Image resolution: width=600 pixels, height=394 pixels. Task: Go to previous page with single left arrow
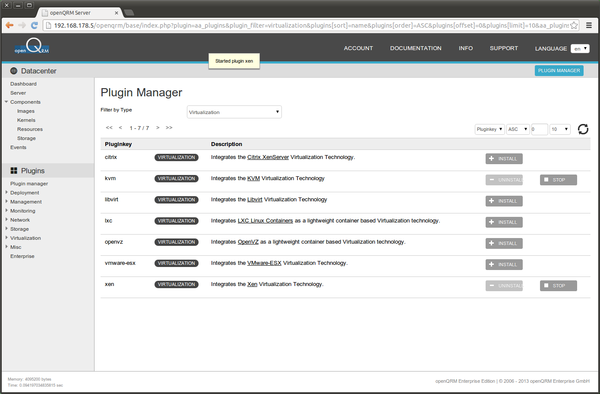120,128
